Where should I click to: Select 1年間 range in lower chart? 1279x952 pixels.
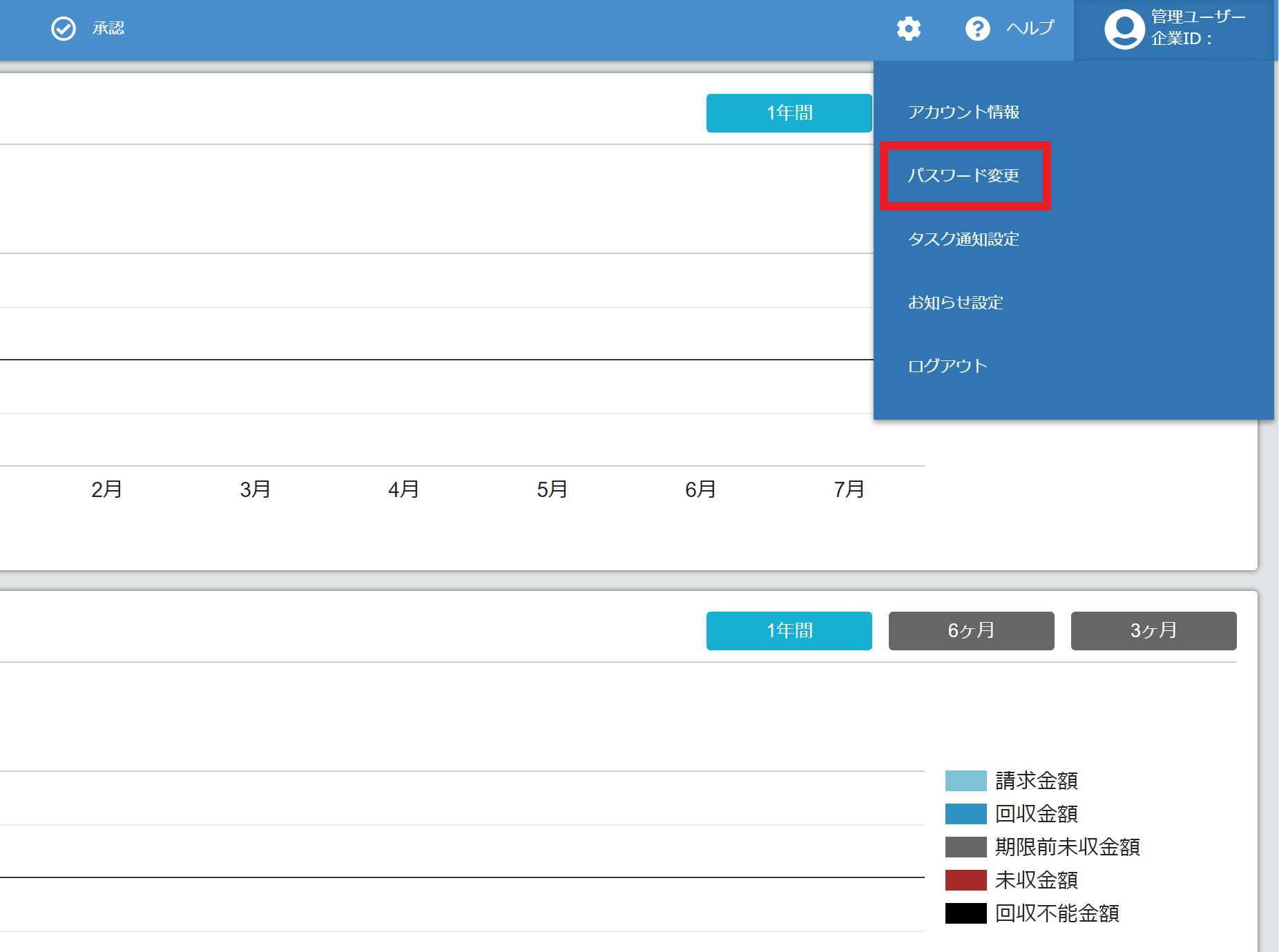point(789,630)
